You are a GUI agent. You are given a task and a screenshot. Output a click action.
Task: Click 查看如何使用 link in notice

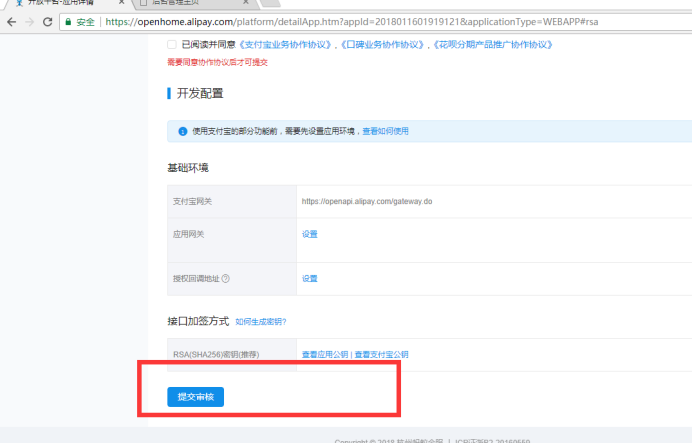click(385, 131)
